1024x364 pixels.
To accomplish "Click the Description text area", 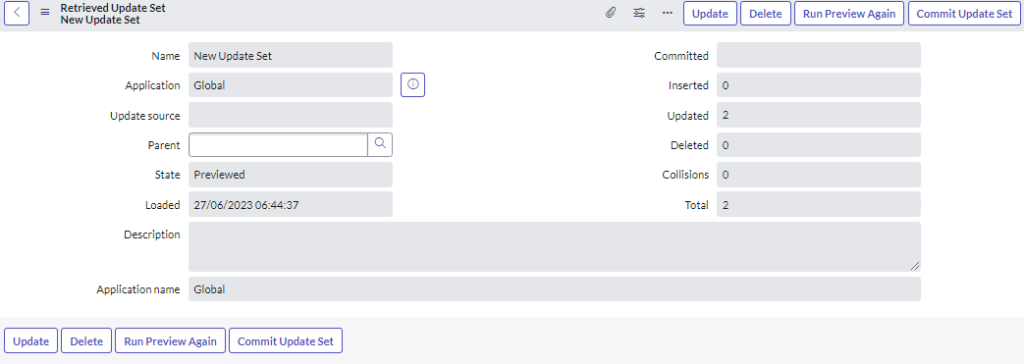I will [554, 246].
